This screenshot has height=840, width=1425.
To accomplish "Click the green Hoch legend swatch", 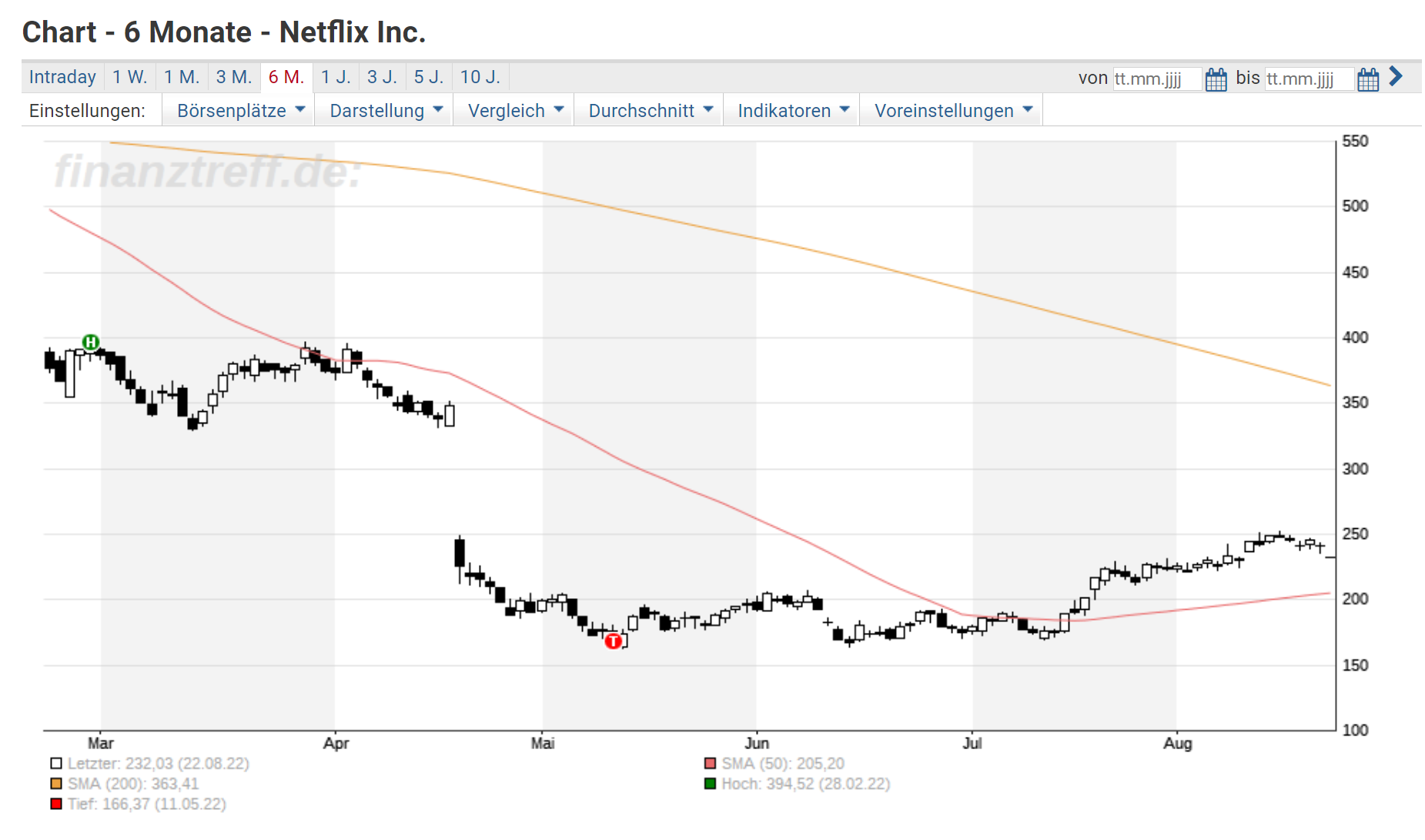I will tap(710, 784).
